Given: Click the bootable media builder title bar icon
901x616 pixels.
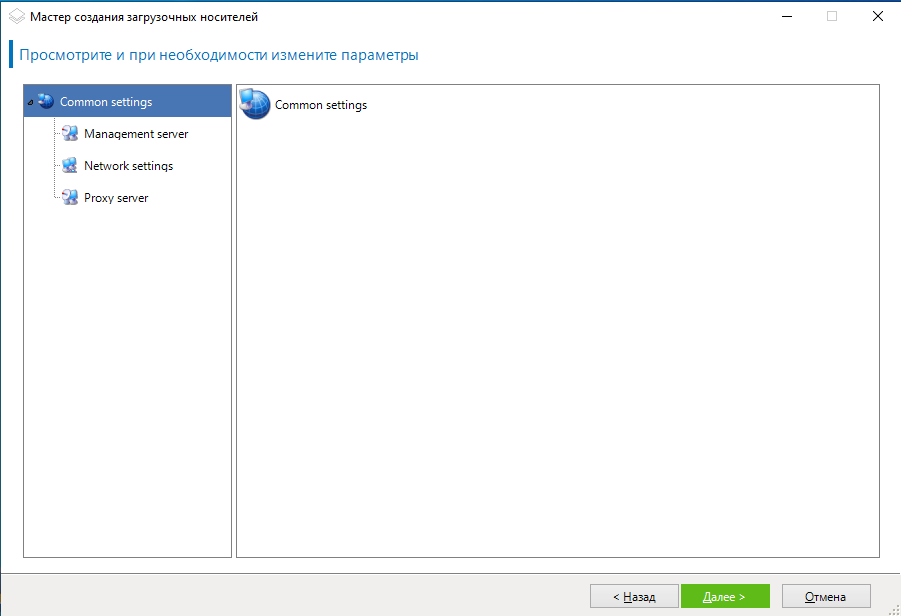Looking at the screenshot, I should point(16,17).
